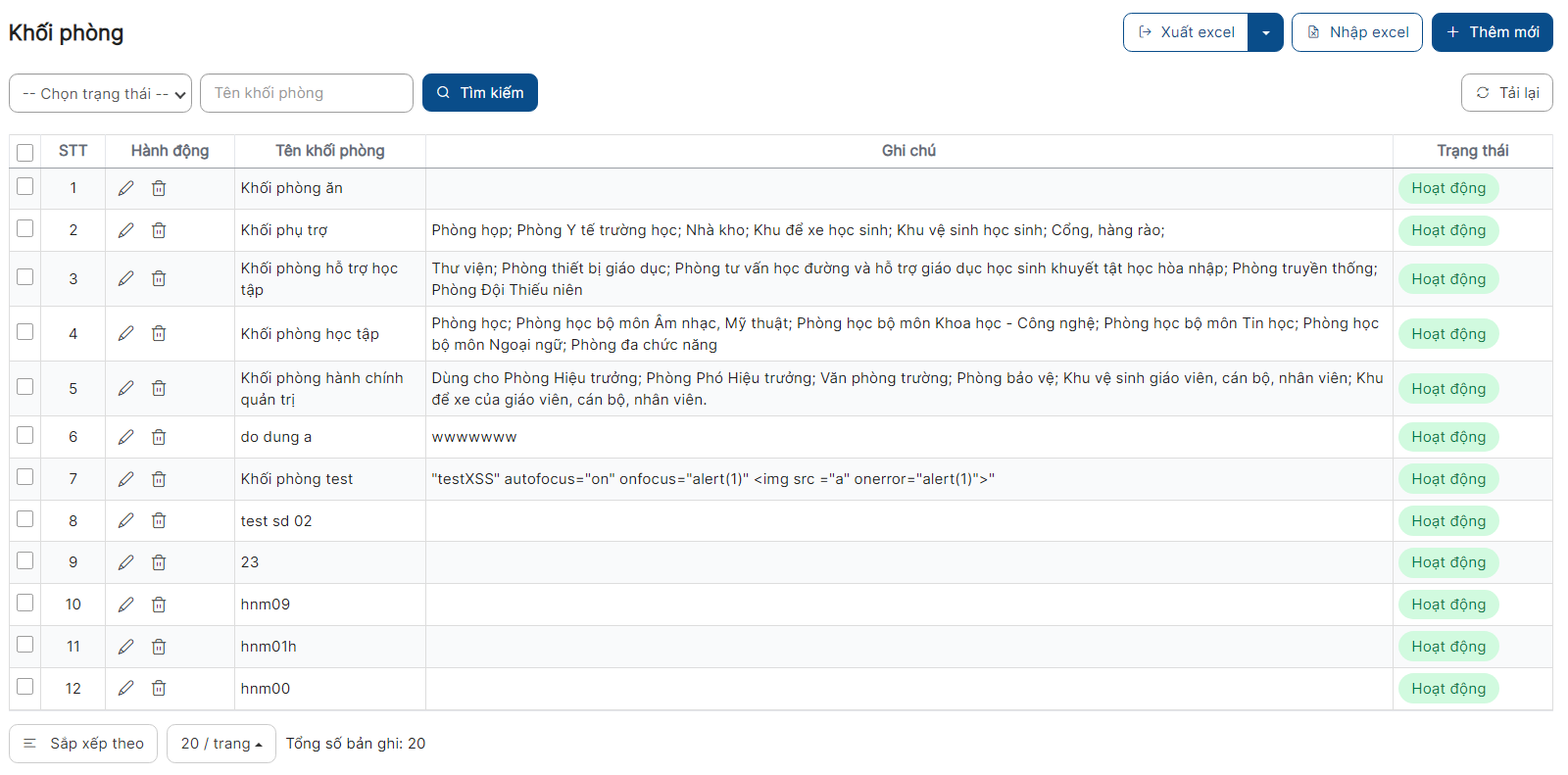Expand the Xuất excel arrow dropdown
Image resolution: width=1568 pixels, height=775 pixels.
[1265, 32]
